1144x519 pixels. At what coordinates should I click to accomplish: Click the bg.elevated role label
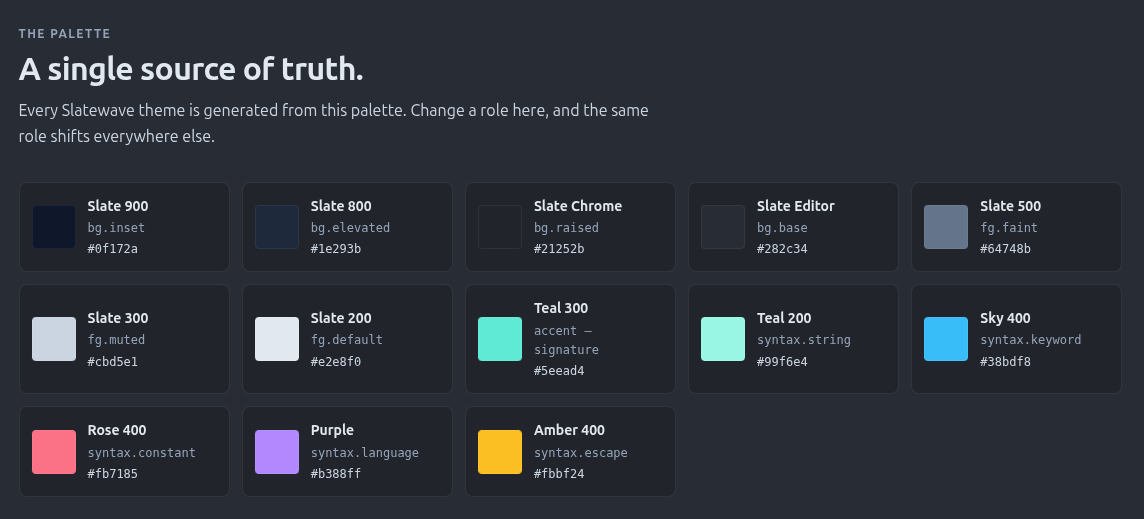click(350, 228)
